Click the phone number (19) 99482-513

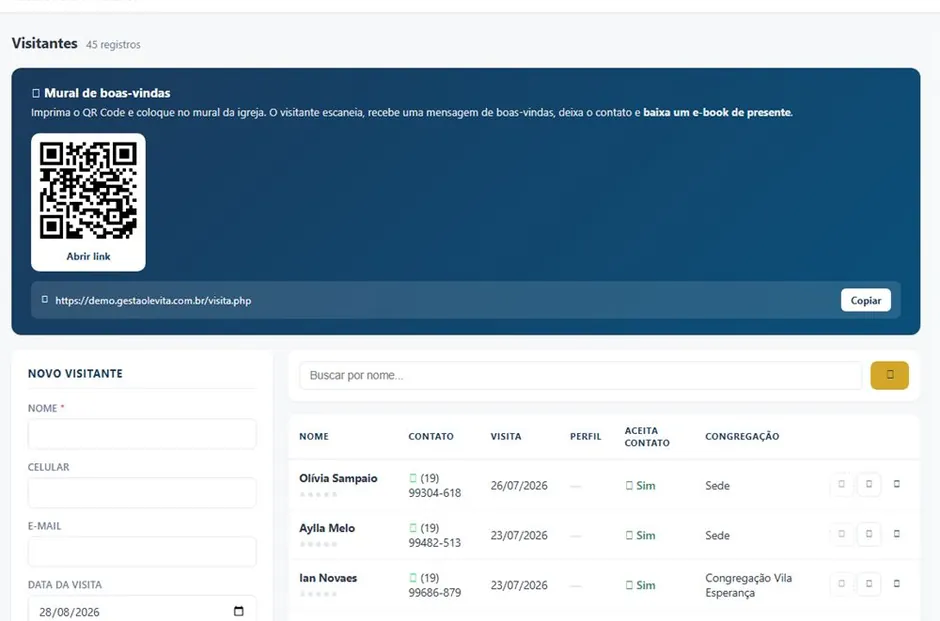tap(435, 535)
